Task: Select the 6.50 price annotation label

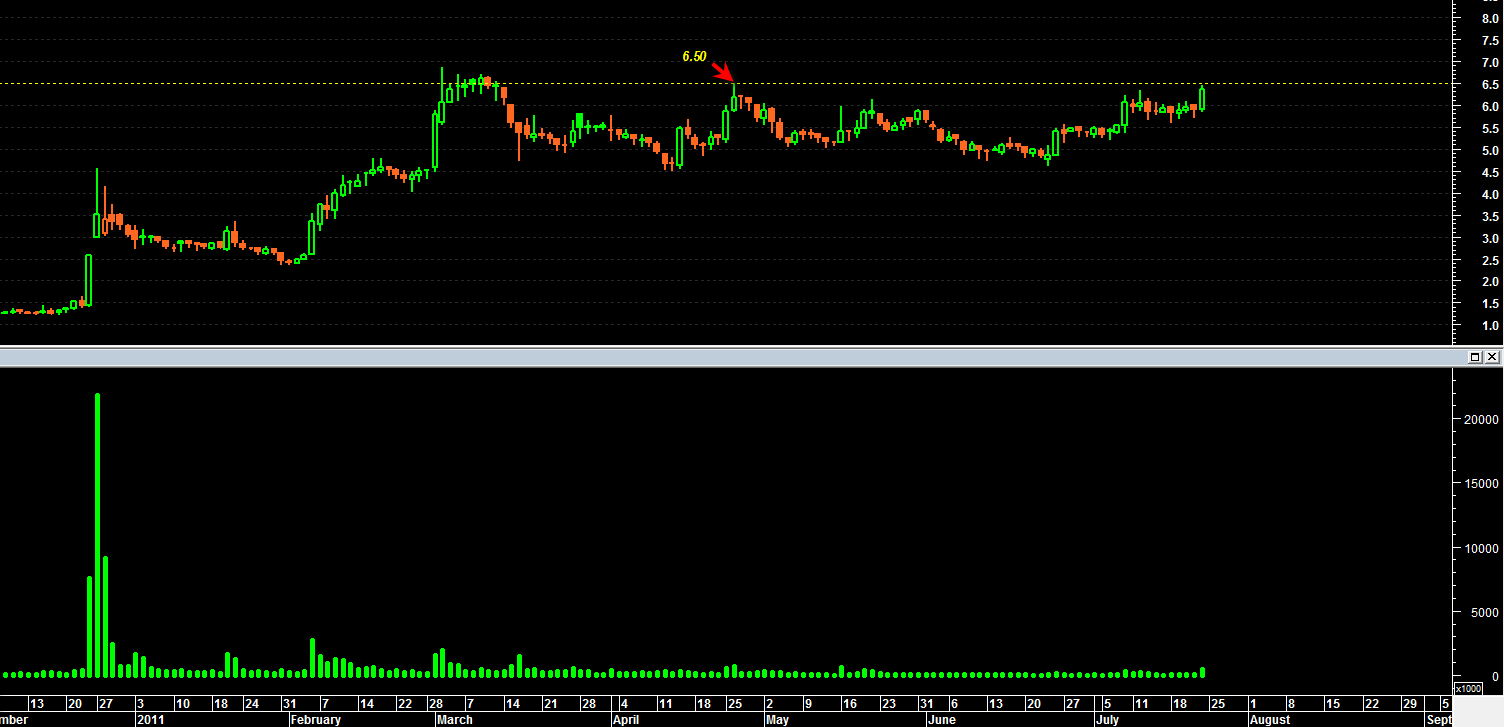Action: click(x=694, y=57)
